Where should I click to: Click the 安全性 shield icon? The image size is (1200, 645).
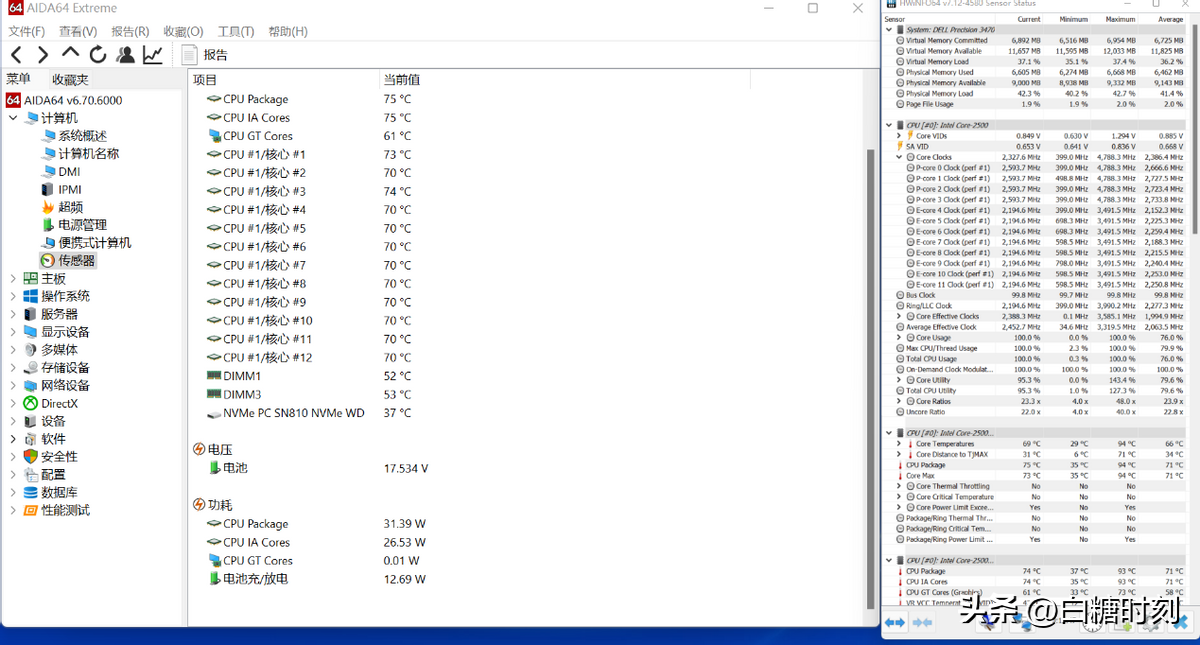(x=31, y=457)
